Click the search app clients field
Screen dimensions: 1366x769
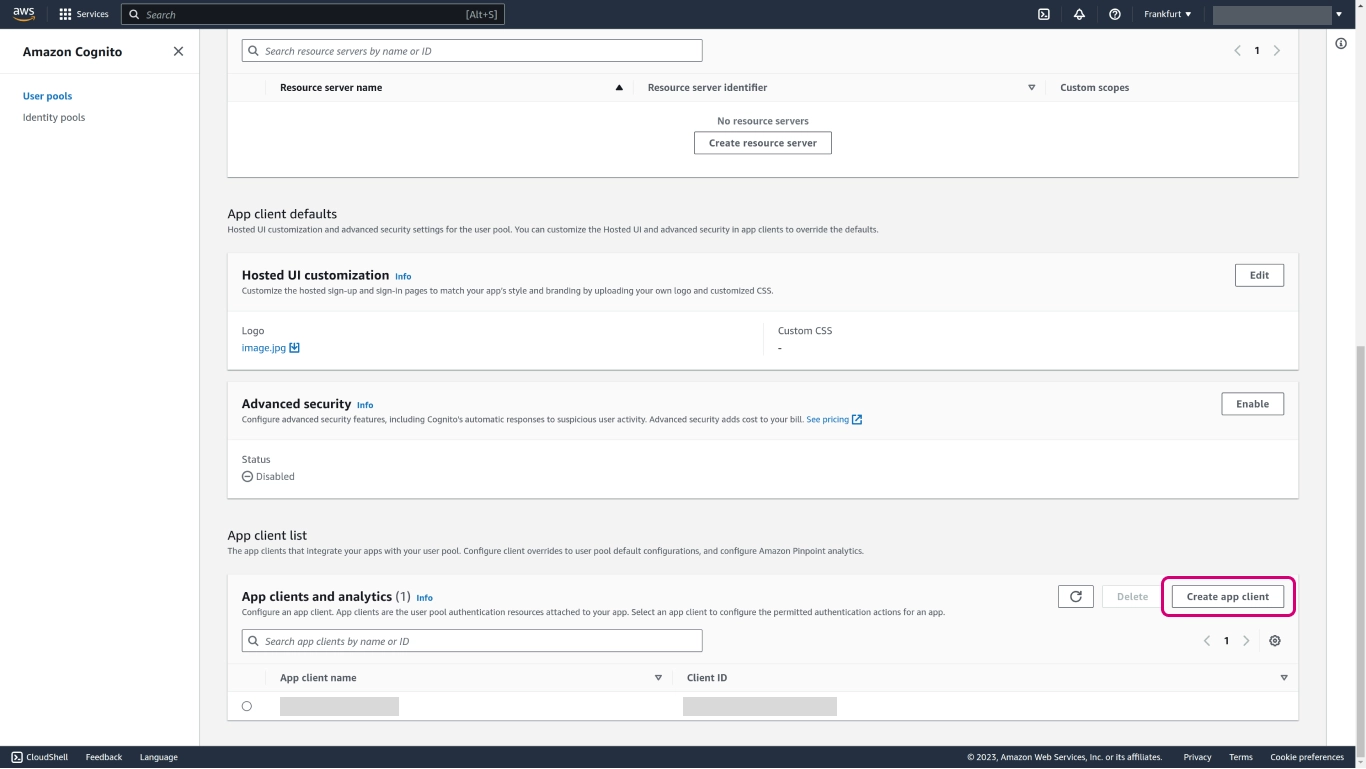472,641
